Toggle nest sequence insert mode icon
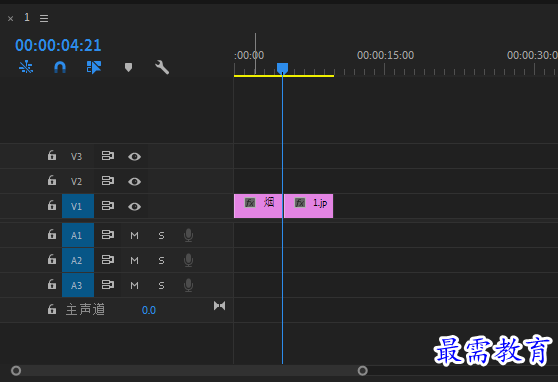 (x=26, y=67)
